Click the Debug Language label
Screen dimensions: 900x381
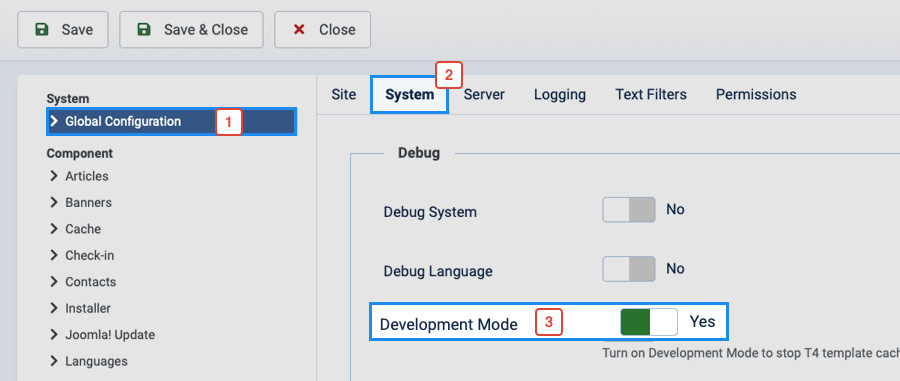tap(438, 271)
